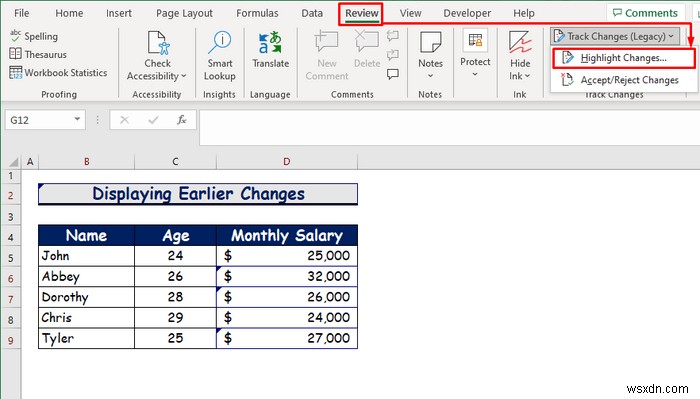Image resolution: width=700 pixels, height=399 pixels.
Task: Select the salary cell '32,000'
Action: pyautogui.click(x=287, y=276)
